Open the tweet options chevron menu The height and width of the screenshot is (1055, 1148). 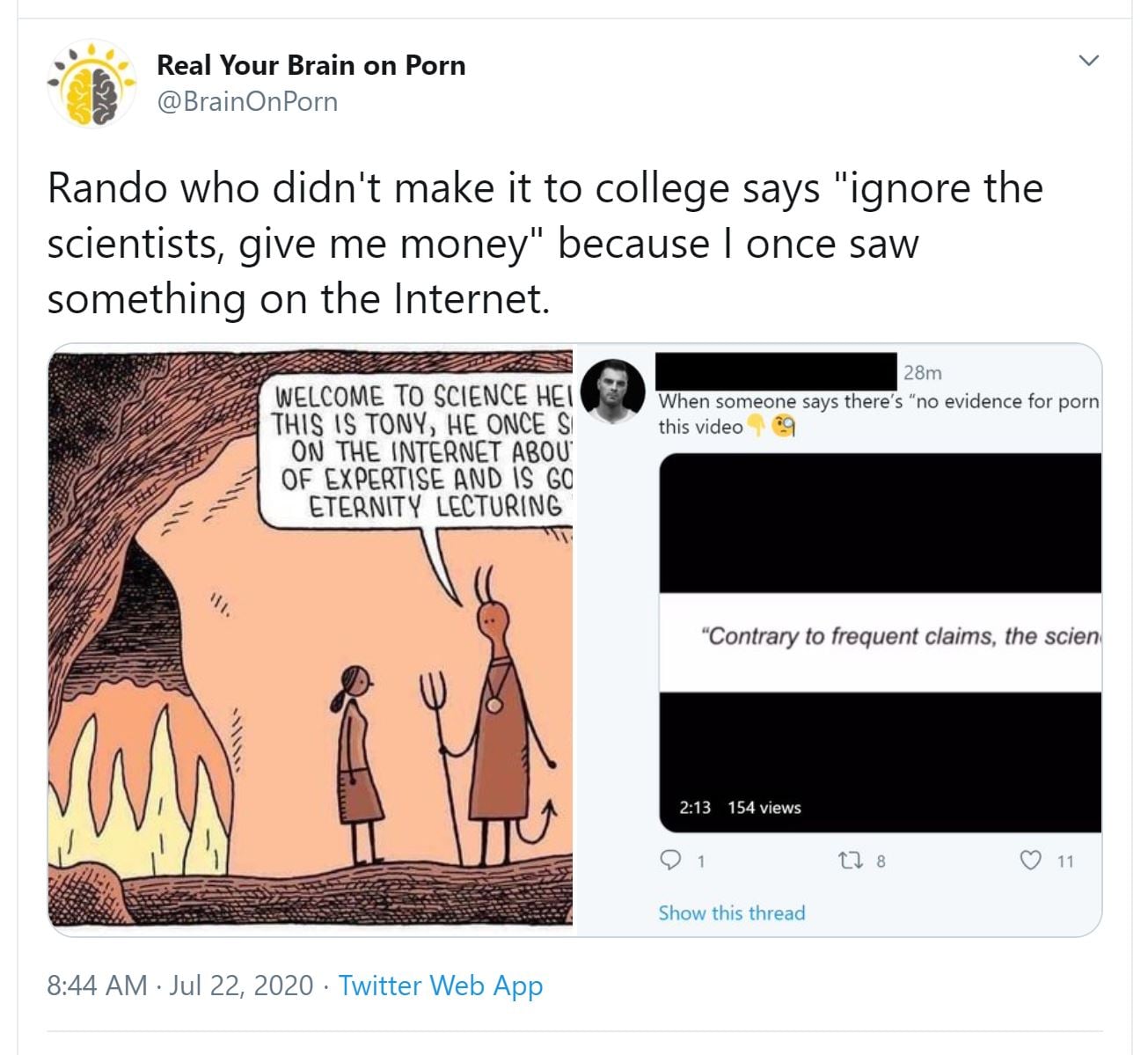pos(1089,61)
